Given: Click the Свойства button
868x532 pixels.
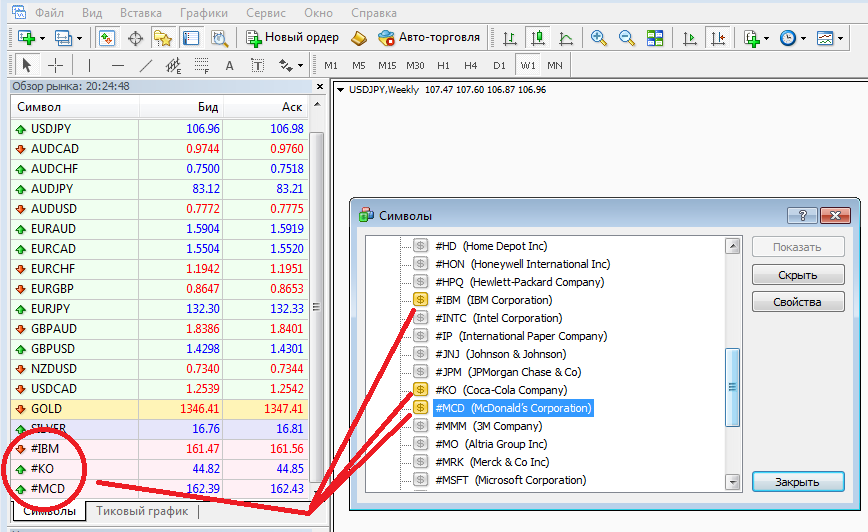Looking at the screenshot, I should point(798,302).
